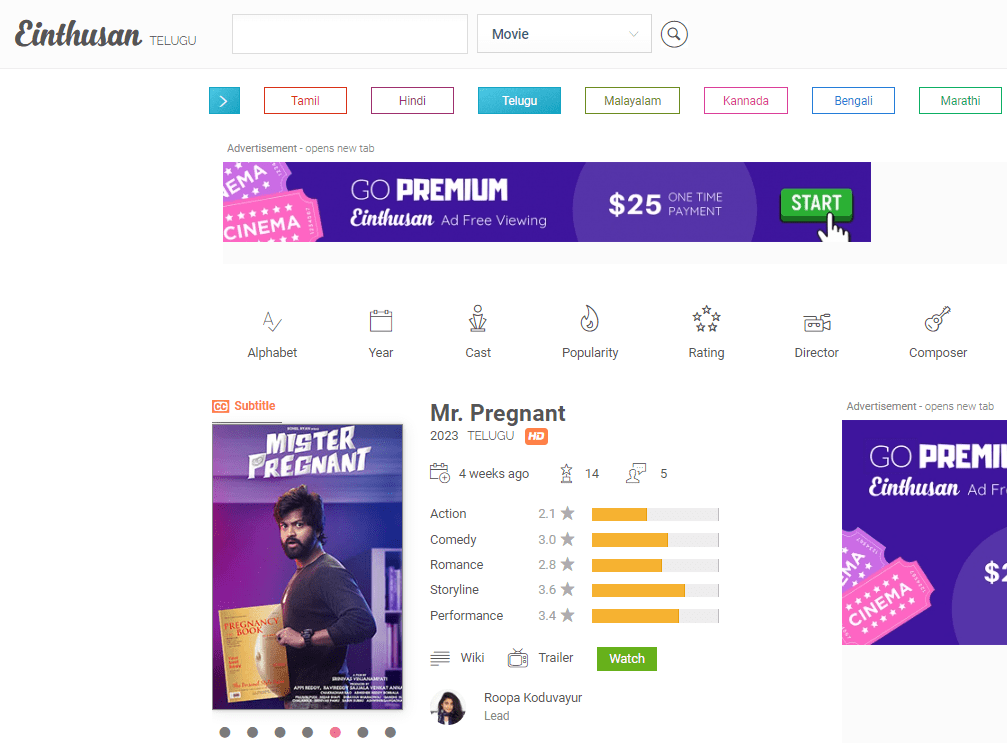This screenshot has height=747, width=1007.
Task: Switch to the Tamil language tab
Action: click(x=305, y=101)
